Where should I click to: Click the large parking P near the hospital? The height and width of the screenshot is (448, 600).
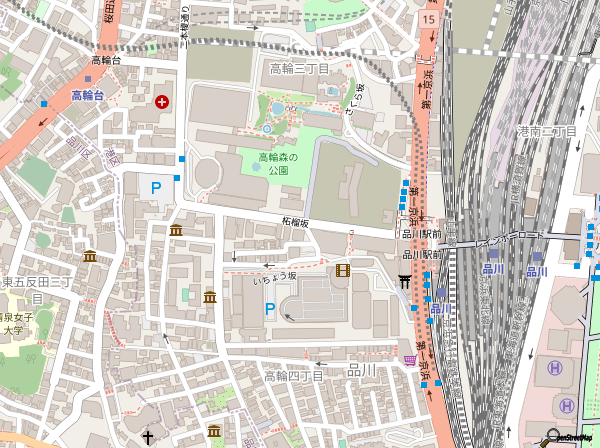click(155, 187)
